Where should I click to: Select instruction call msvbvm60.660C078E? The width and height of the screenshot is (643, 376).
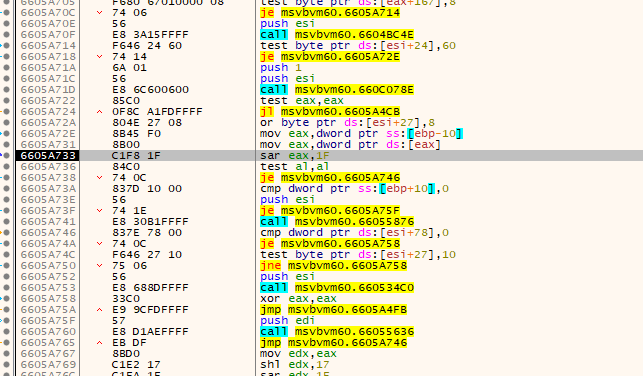[x=337, y=89]
